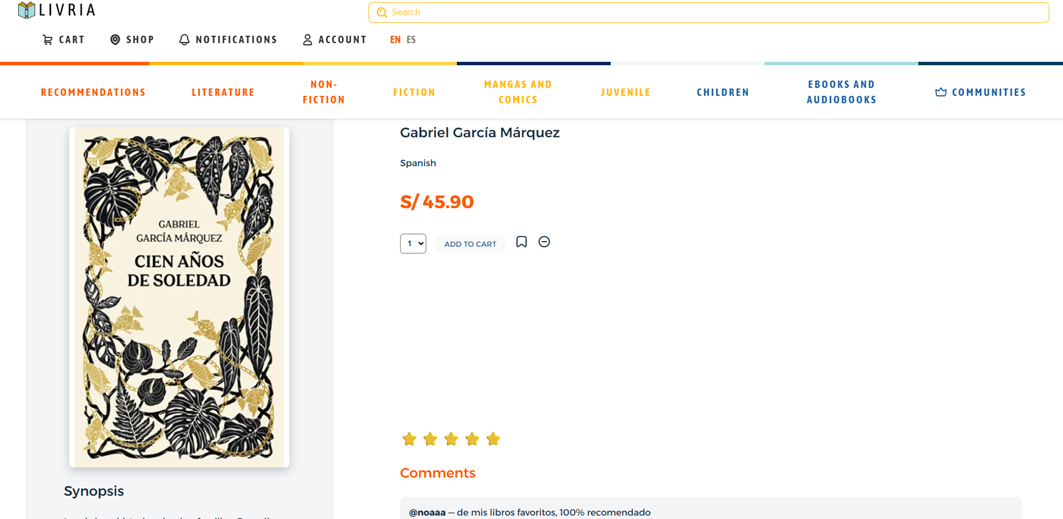
Task: Switch language to ES
Action: point(412,40)
